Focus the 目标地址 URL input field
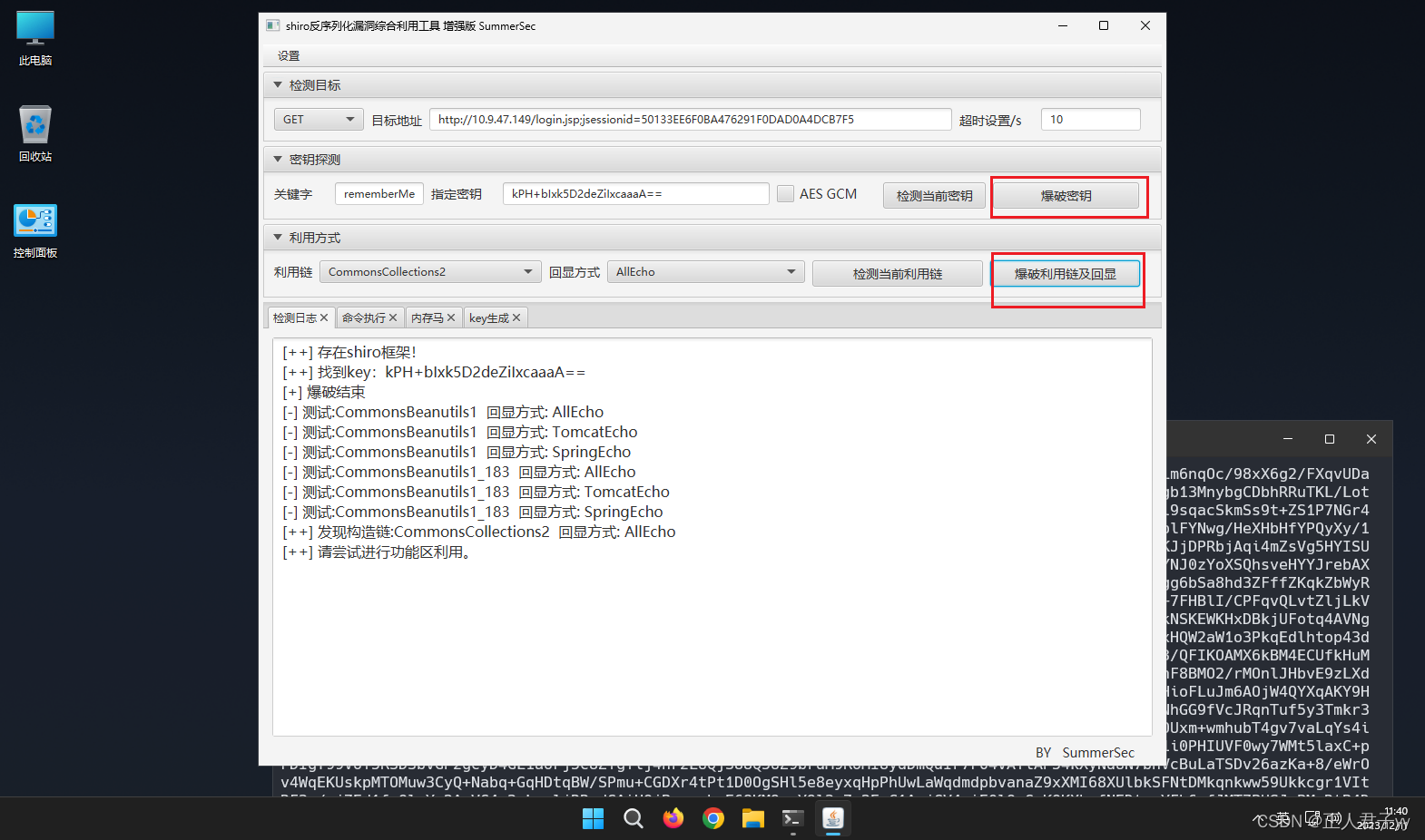The width and height of the screenshot is (1425, 840). pyautogui.click(x=691, y=119)
